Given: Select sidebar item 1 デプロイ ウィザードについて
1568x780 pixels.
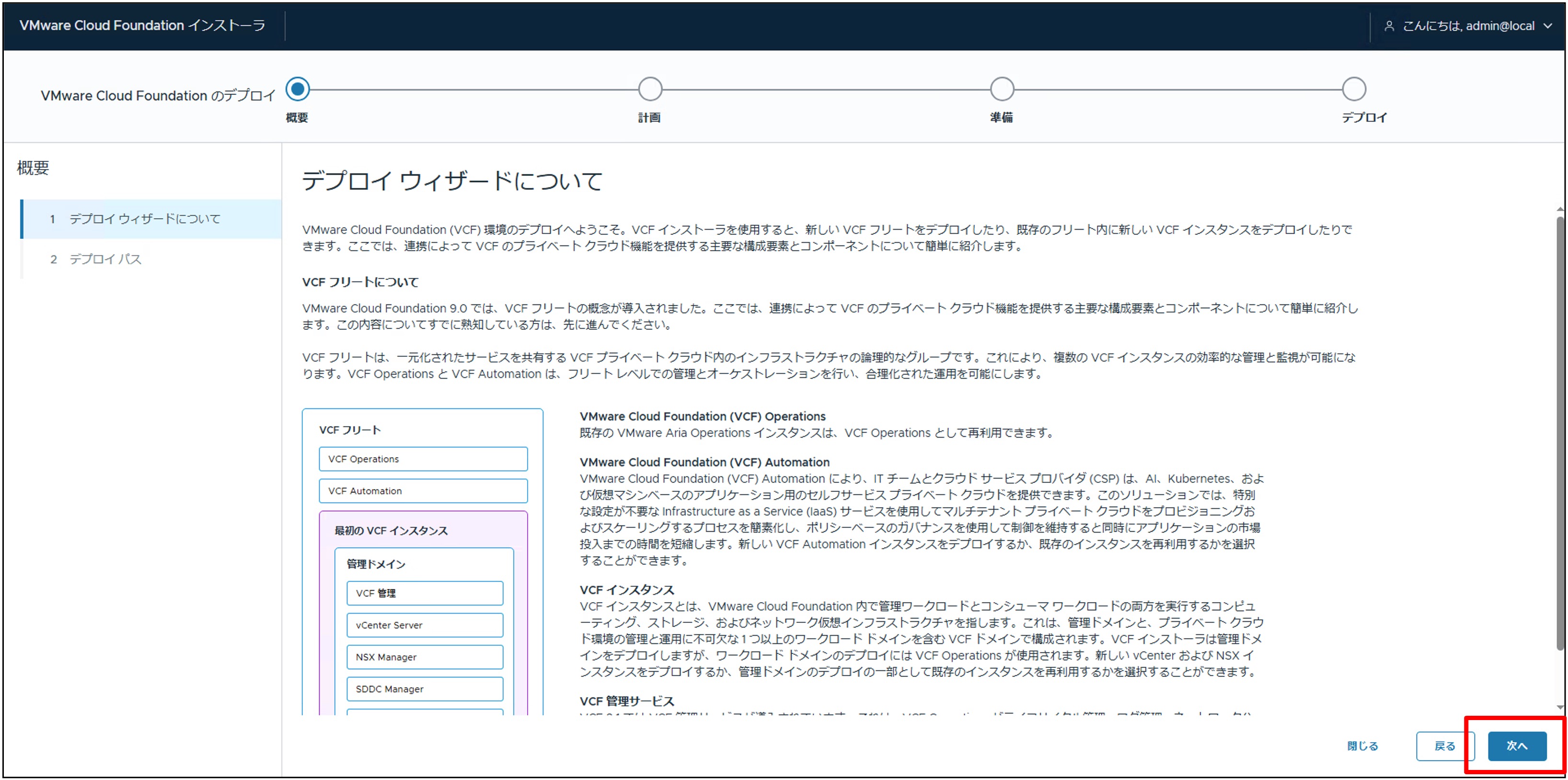Looking at the screenshot, I should 151,219.
